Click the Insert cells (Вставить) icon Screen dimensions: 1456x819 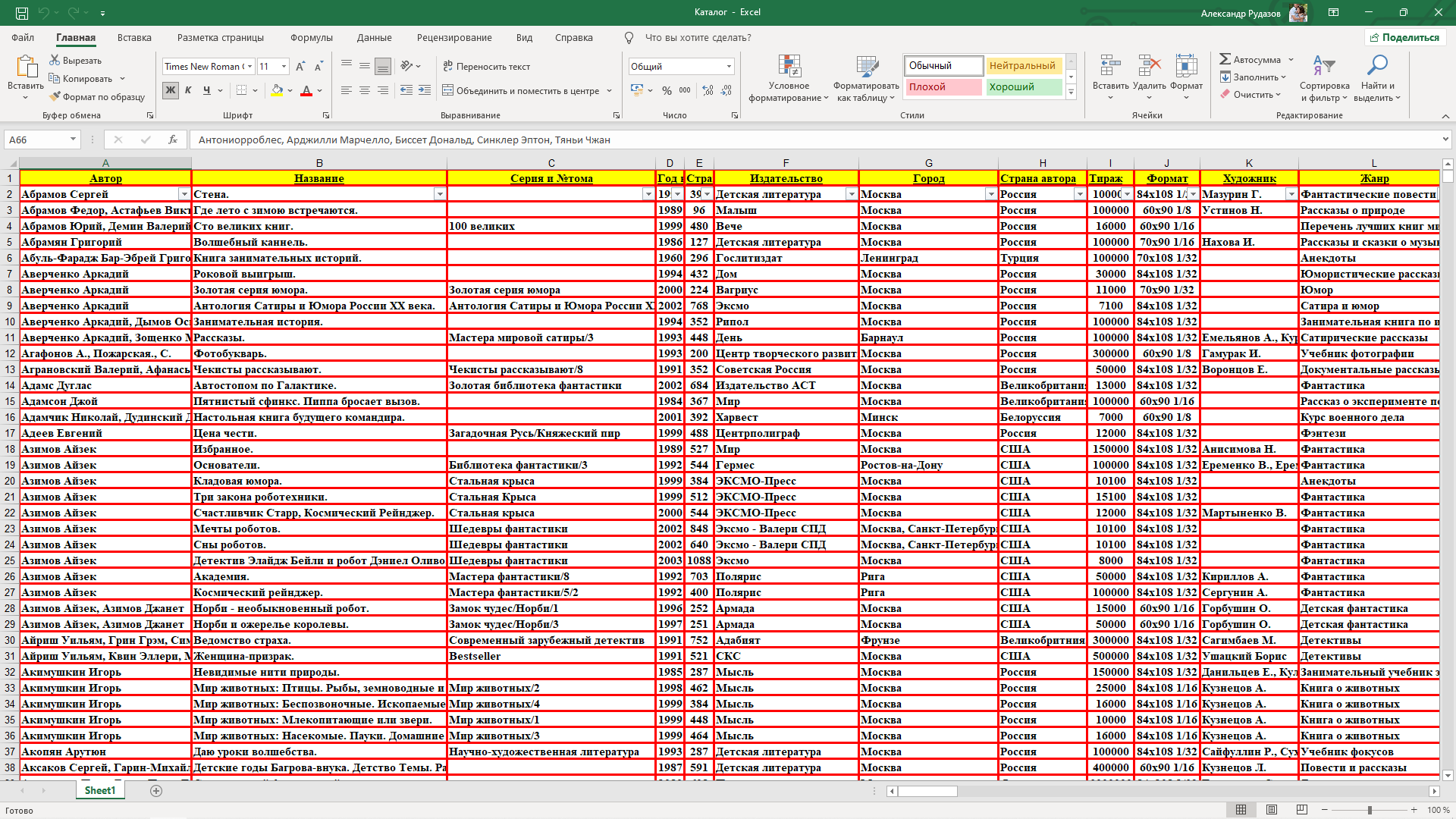tap(1110, 66)
